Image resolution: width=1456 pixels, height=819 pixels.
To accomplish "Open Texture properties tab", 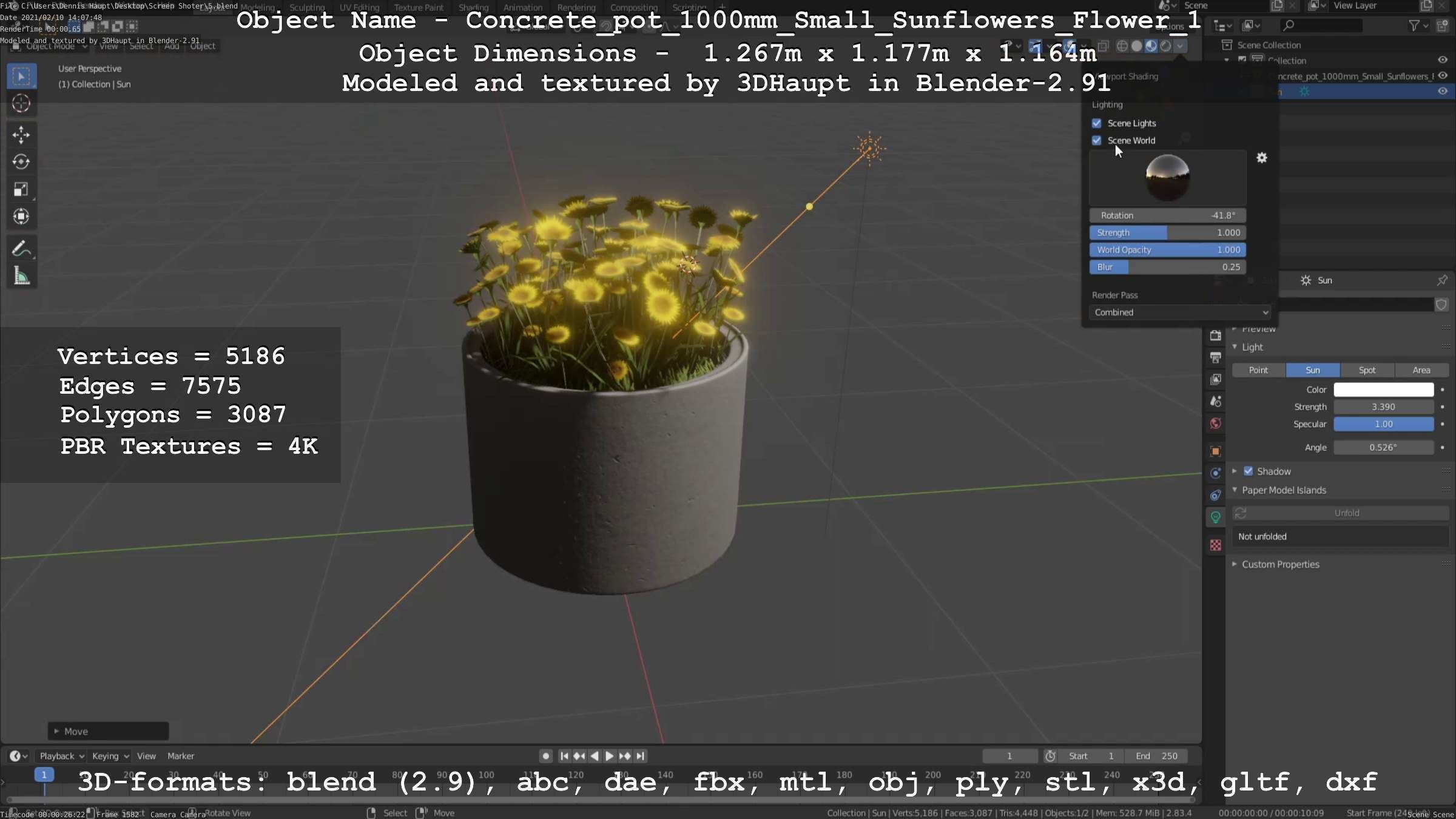I will point(1216,545).
